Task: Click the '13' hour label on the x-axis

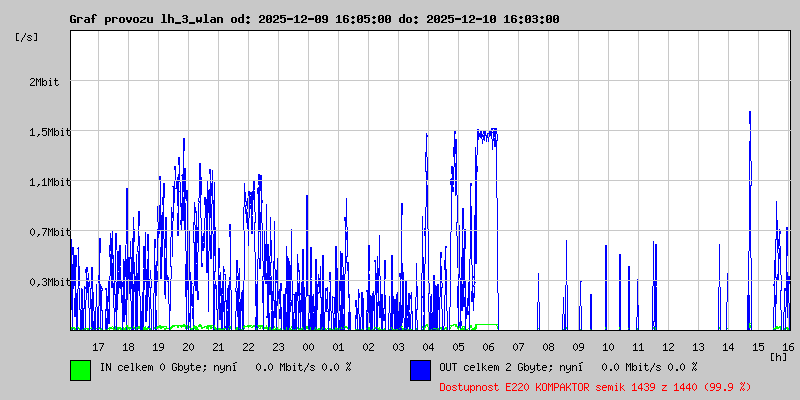Action: 698,347
